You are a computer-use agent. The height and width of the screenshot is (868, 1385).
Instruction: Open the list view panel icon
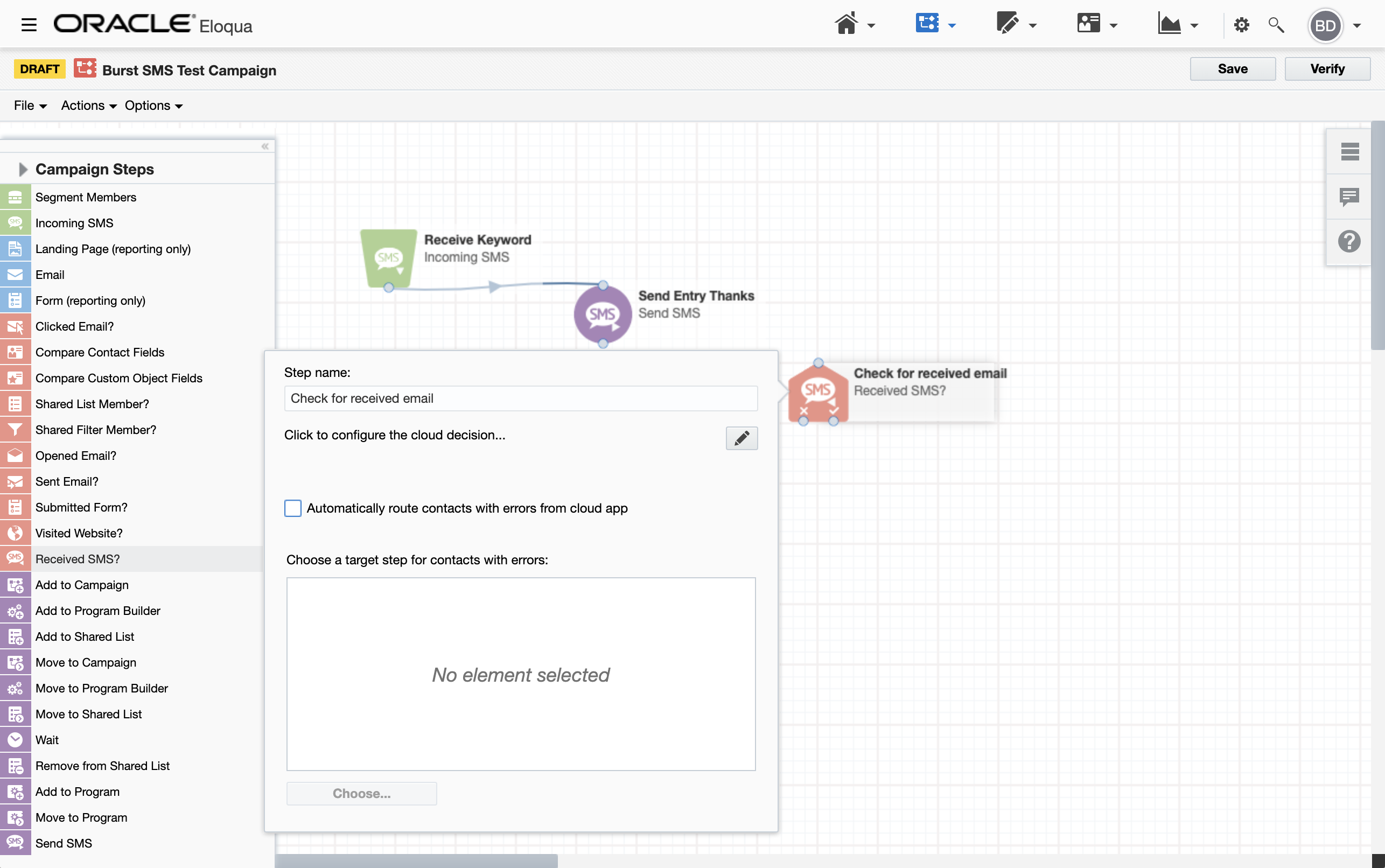1349,151
